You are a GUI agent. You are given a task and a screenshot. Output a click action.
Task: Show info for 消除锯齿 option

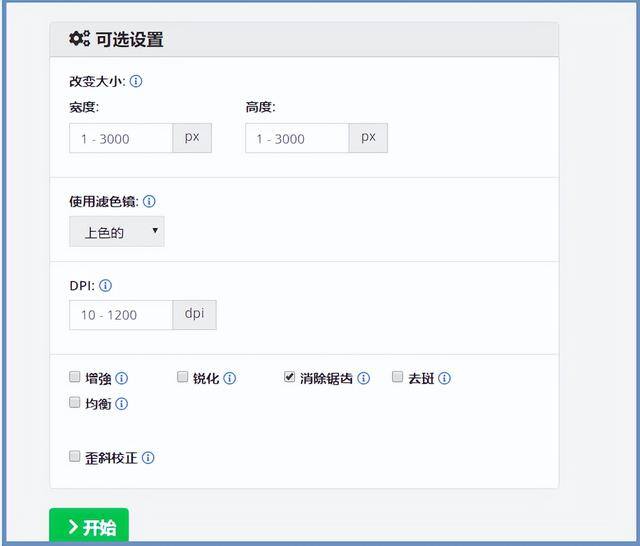363,378
